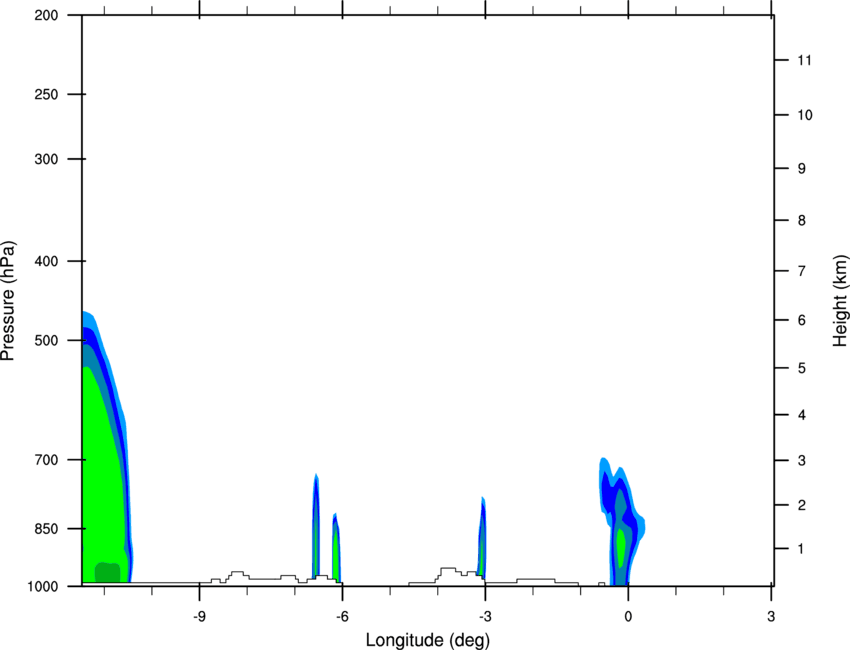Click the 0 longitude tick label
850x650 pixels.
click(628, 617)
